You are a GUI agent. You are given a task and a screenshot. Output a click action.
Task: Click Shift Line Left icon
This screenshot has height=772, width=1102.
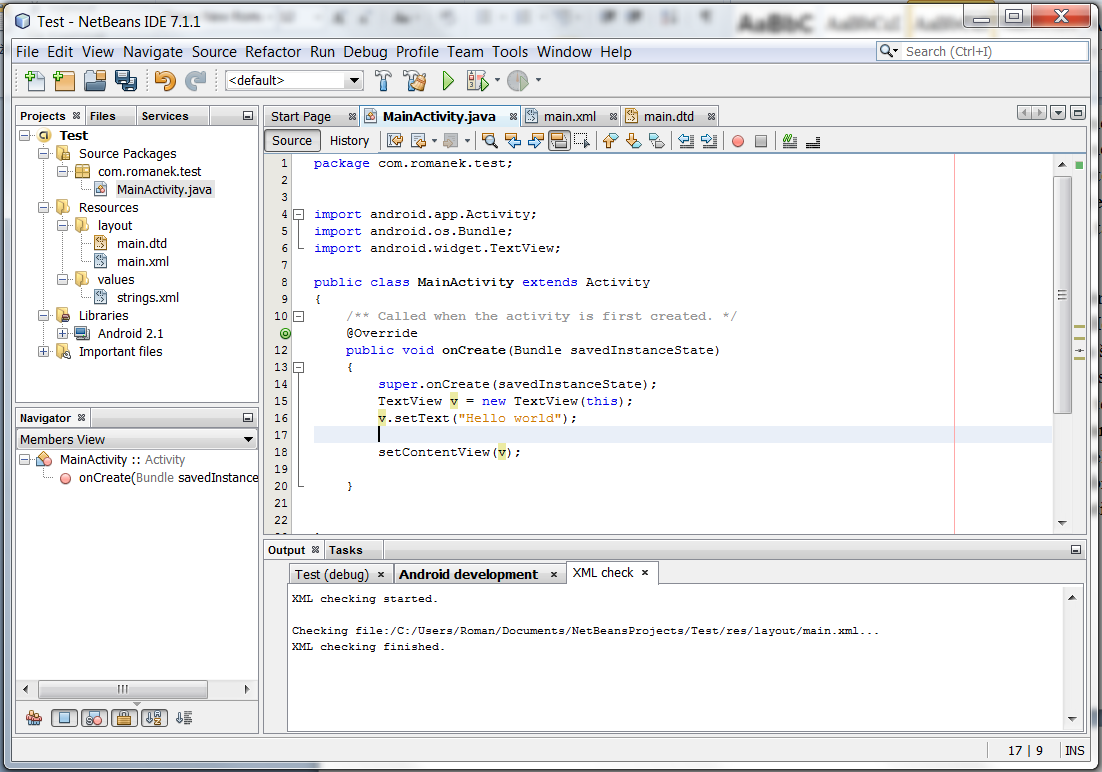(686, 141)
